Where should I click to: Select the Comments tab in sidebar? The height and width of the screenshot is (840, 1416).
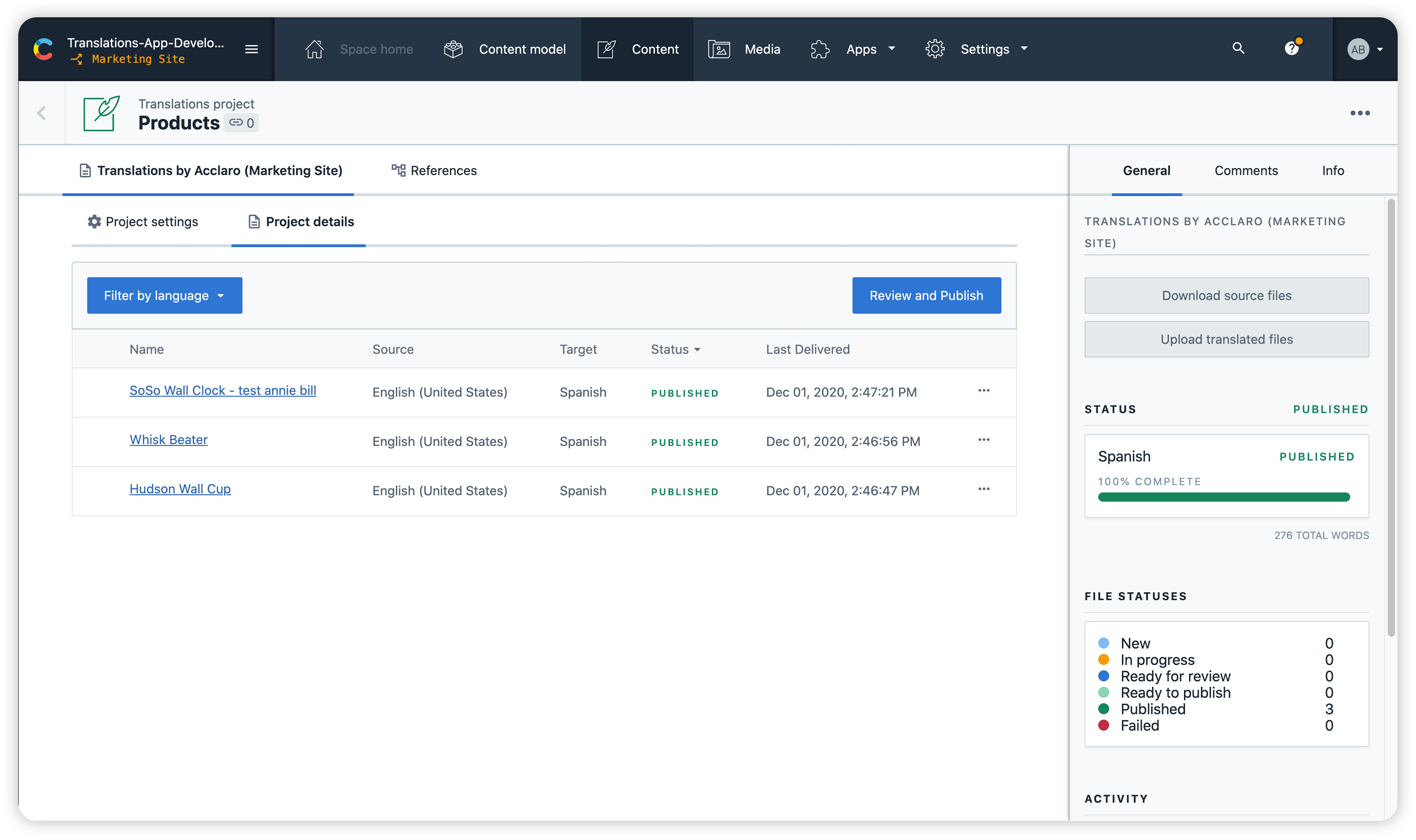[1245, 170]
